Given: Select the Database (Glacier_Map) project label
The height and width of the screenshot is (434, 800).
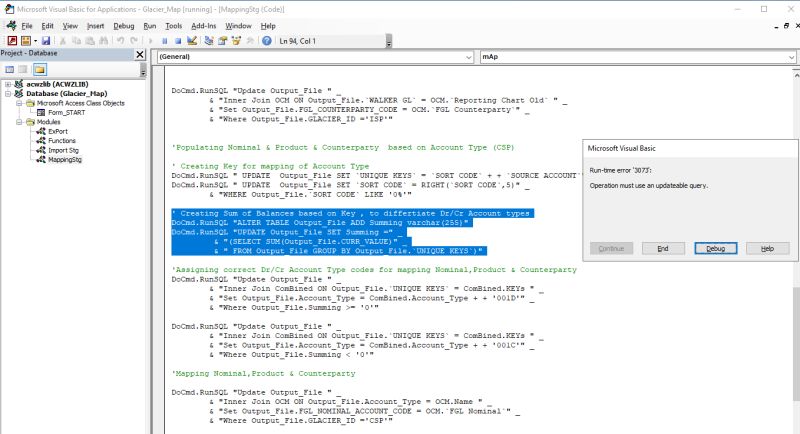Looking at the screenshot, I should 66,94.
